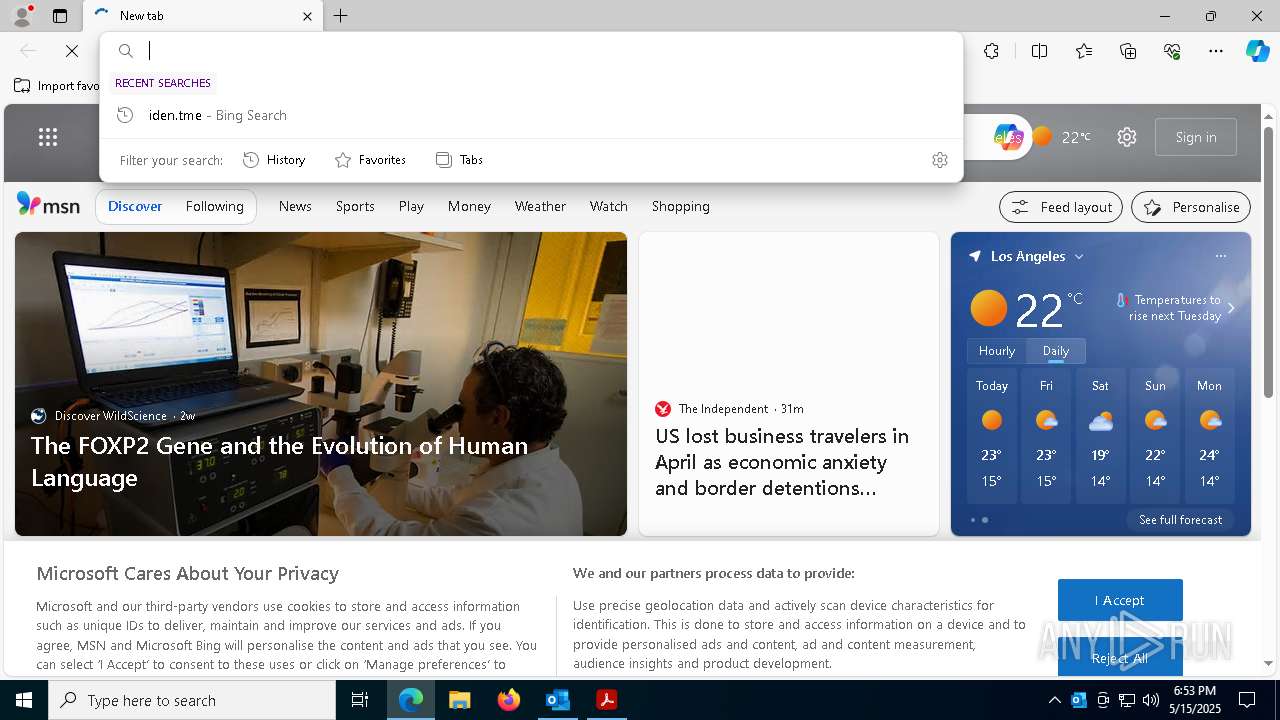Open Adobe Acrobat from taskbar
1280x720 pixels.
tap(606, 700)
